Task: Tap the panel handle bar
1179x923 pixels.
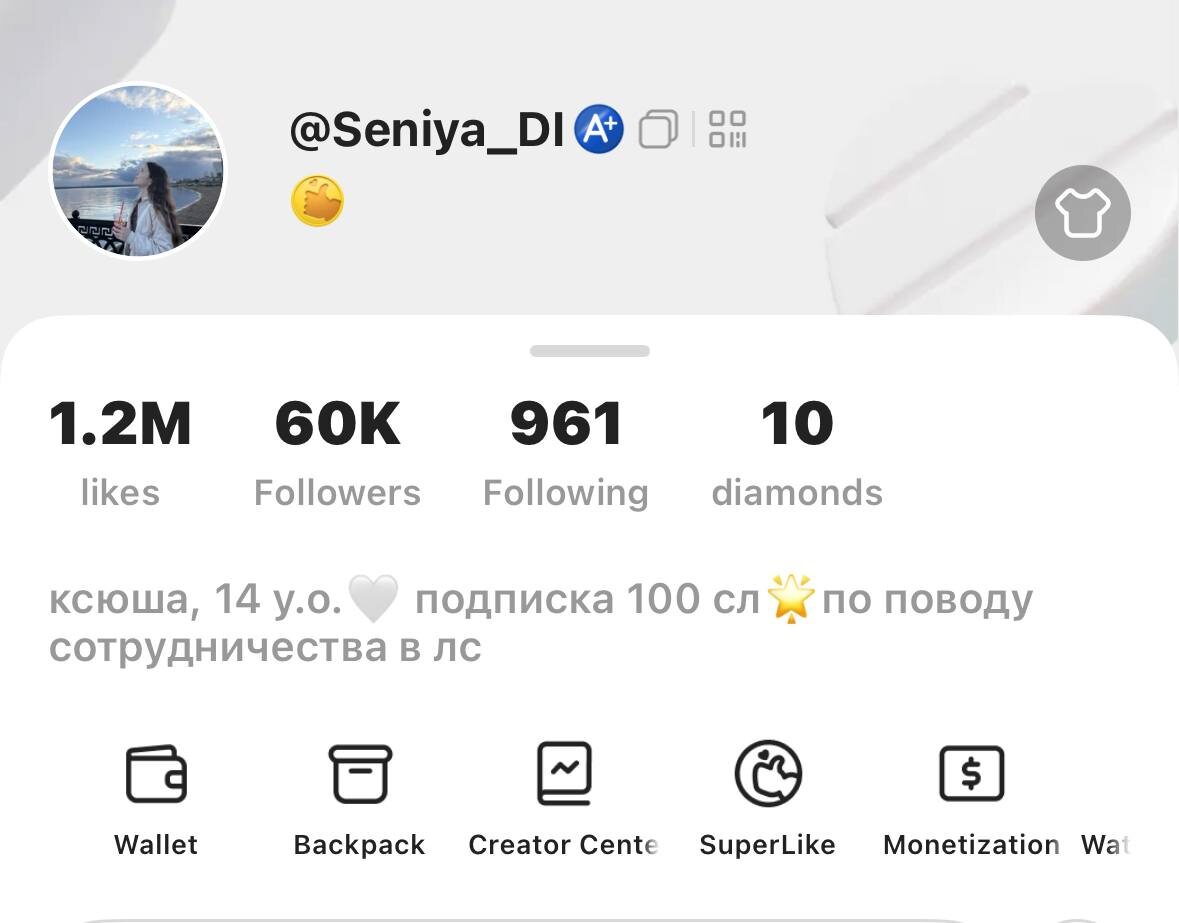Action: tap(590, 351)
